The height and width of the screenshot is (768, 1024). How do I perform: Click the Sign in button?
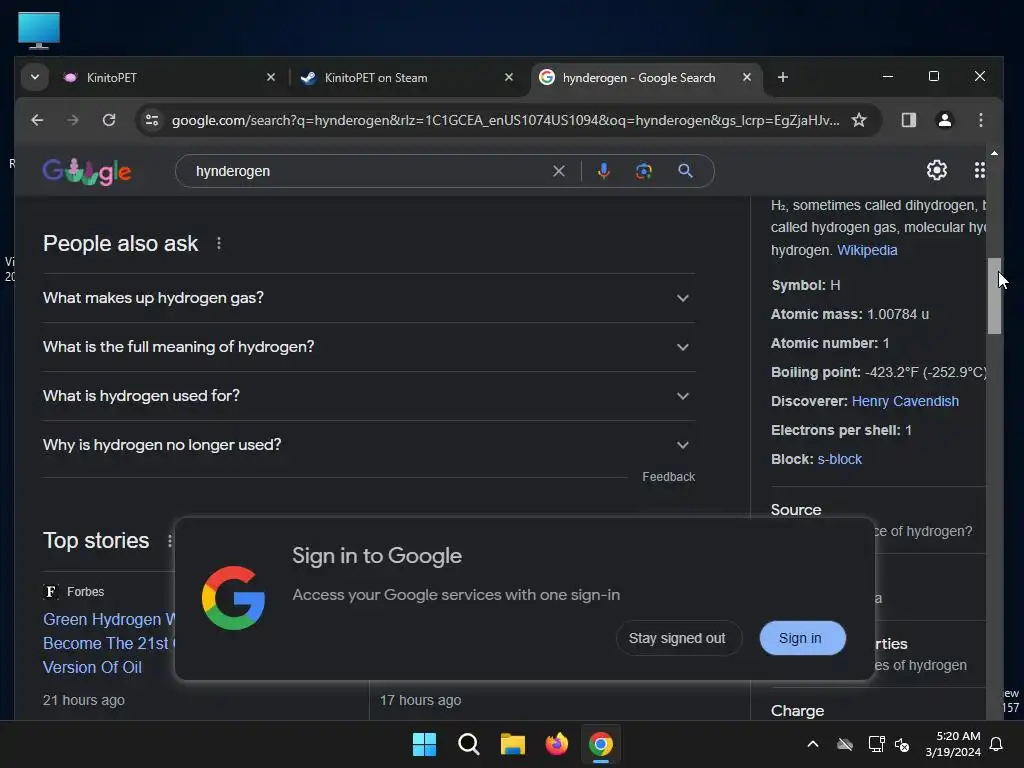coord(801,638)
